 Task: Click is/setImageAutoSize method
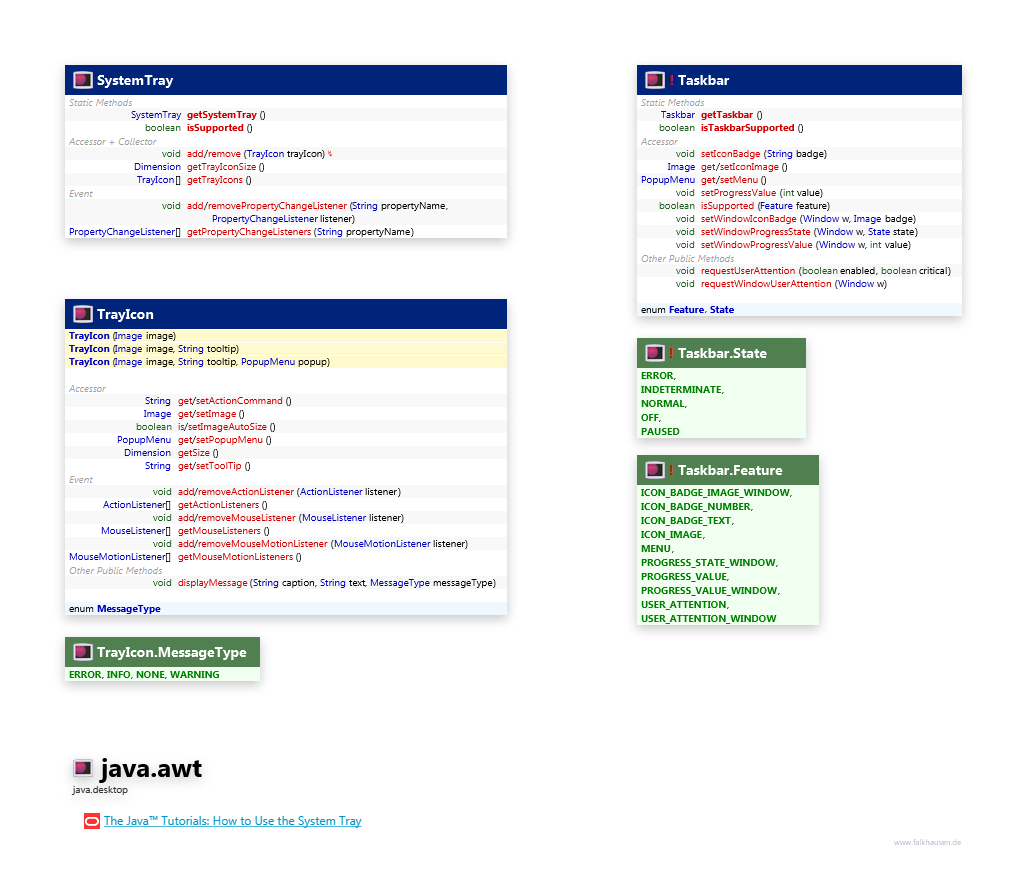click(x=222, y=426)
